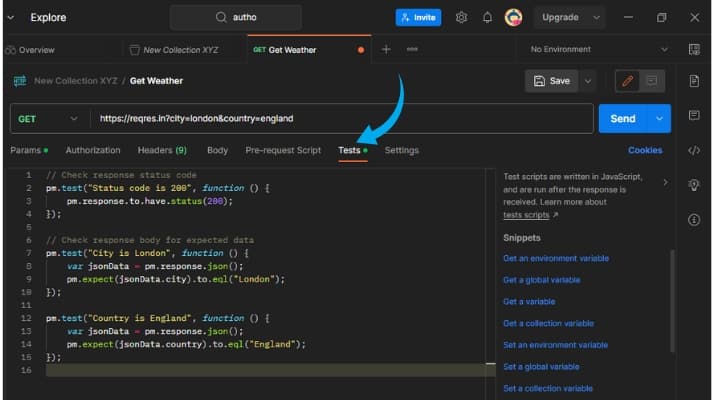Switch to comment mode icon
712x400 pixels.
(652, 81)
